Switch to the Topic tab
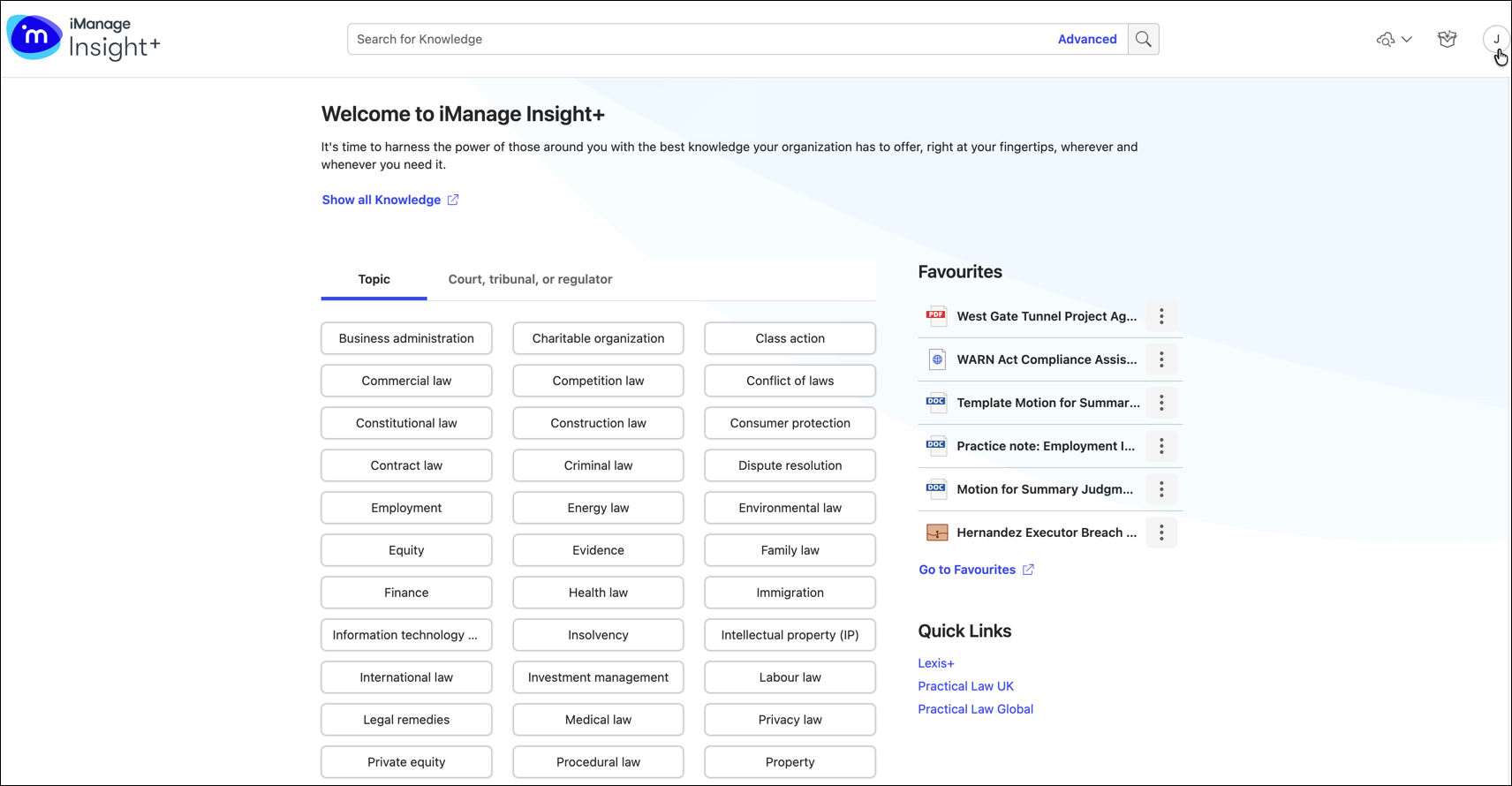1512x786 pixels. (x=374, y=279)
